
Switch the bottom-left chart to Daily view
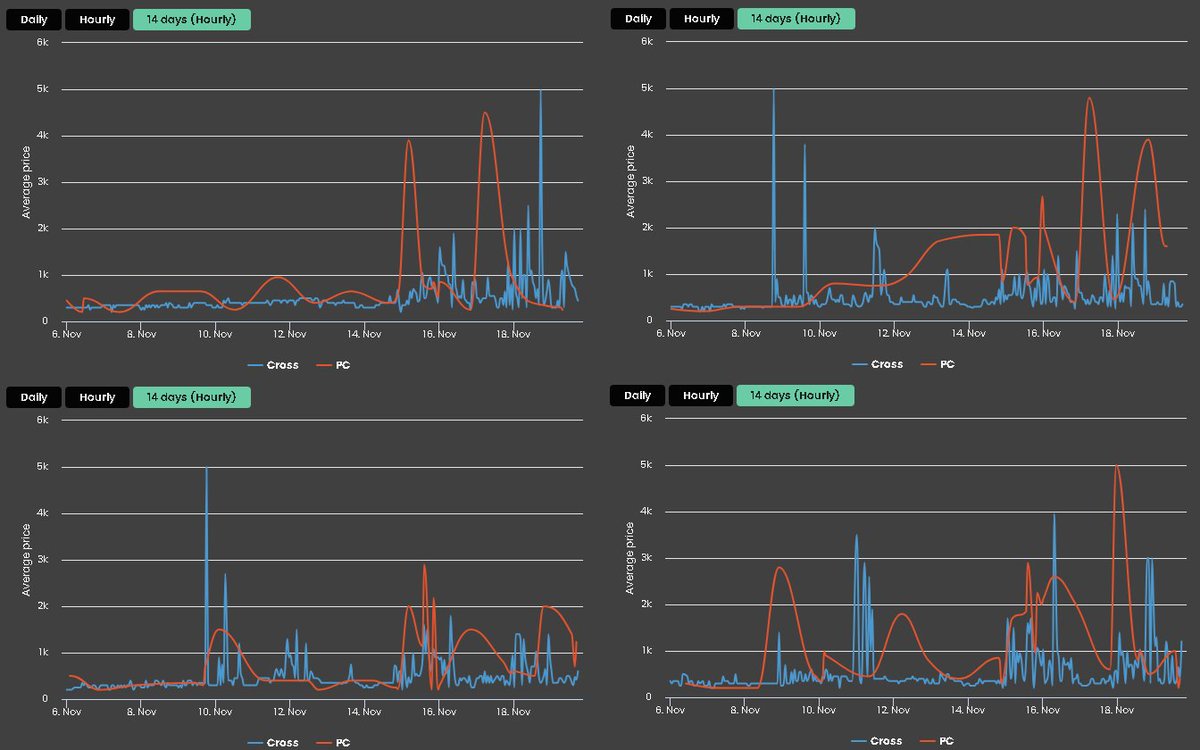point(33,397)
